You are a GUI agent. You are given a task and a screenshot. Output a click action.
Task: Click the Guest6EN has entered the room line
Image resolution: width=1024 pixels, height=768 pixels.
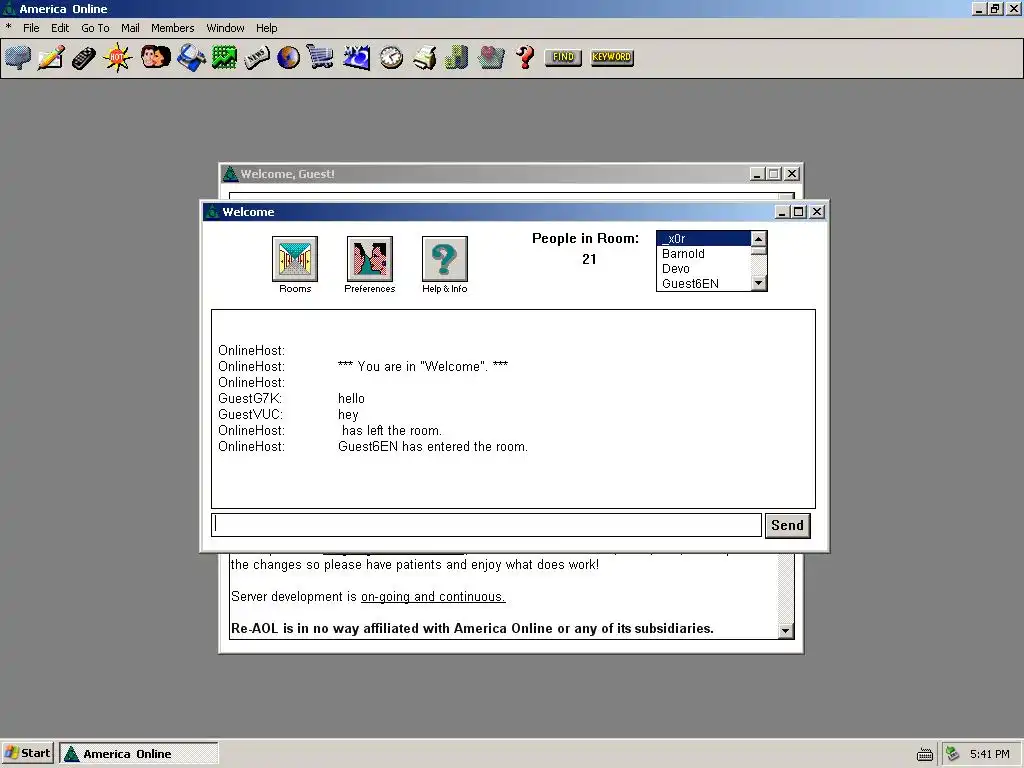click(x=374, y=447)
